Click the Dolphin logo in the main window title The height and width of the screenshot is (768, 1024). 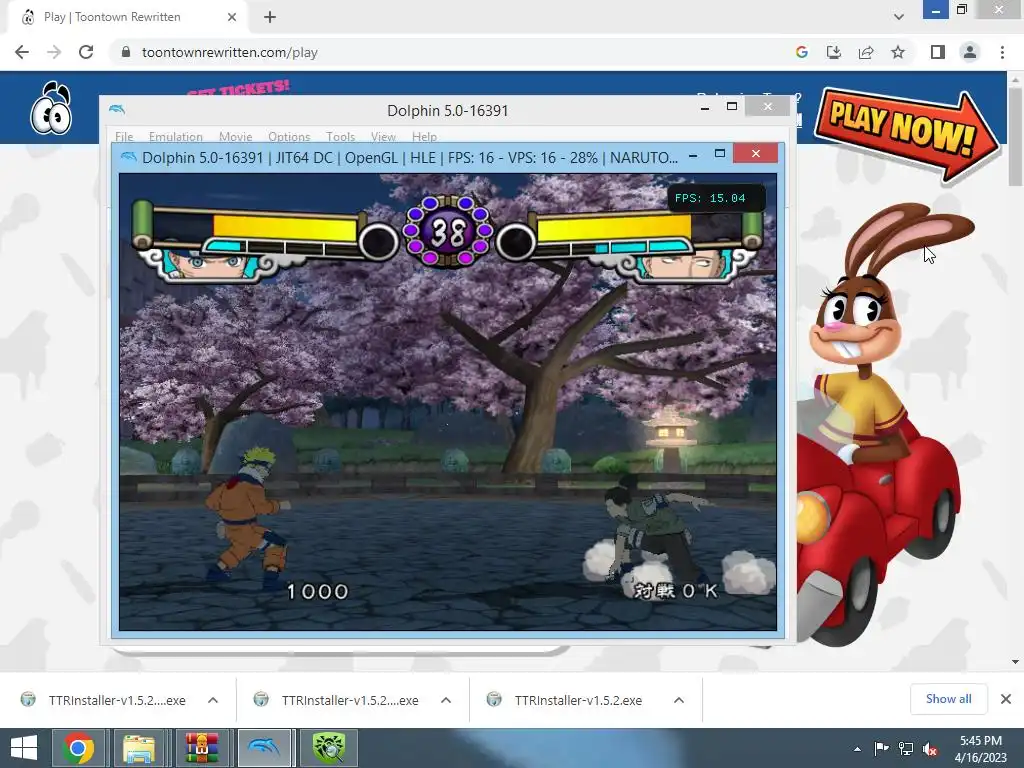(x=117, y=109)
